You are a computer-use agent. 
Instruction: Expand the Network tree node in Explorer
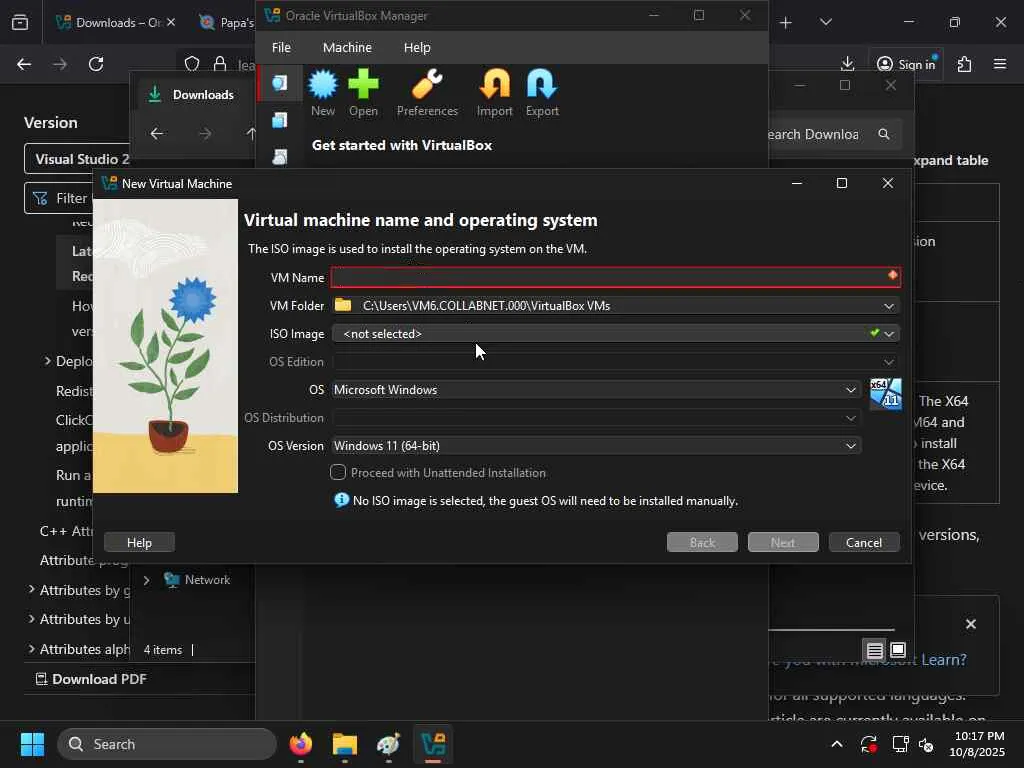click(x=147, y=580)
